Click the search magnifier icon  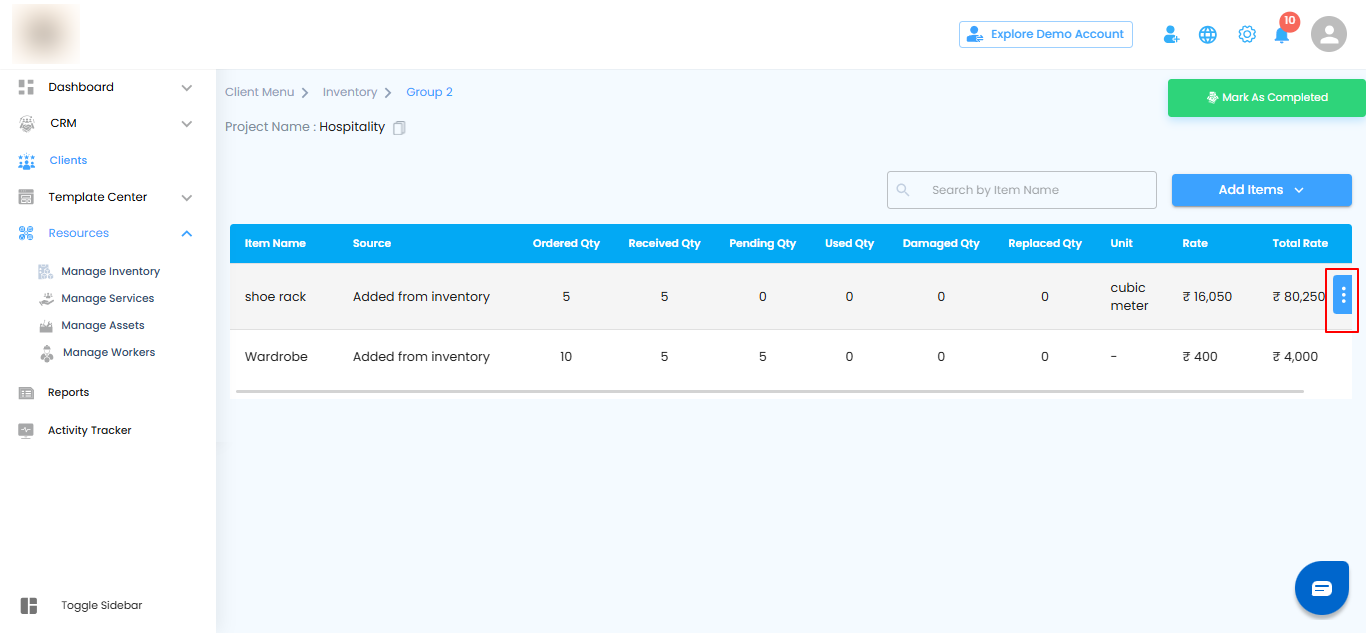tap(903, 190)
